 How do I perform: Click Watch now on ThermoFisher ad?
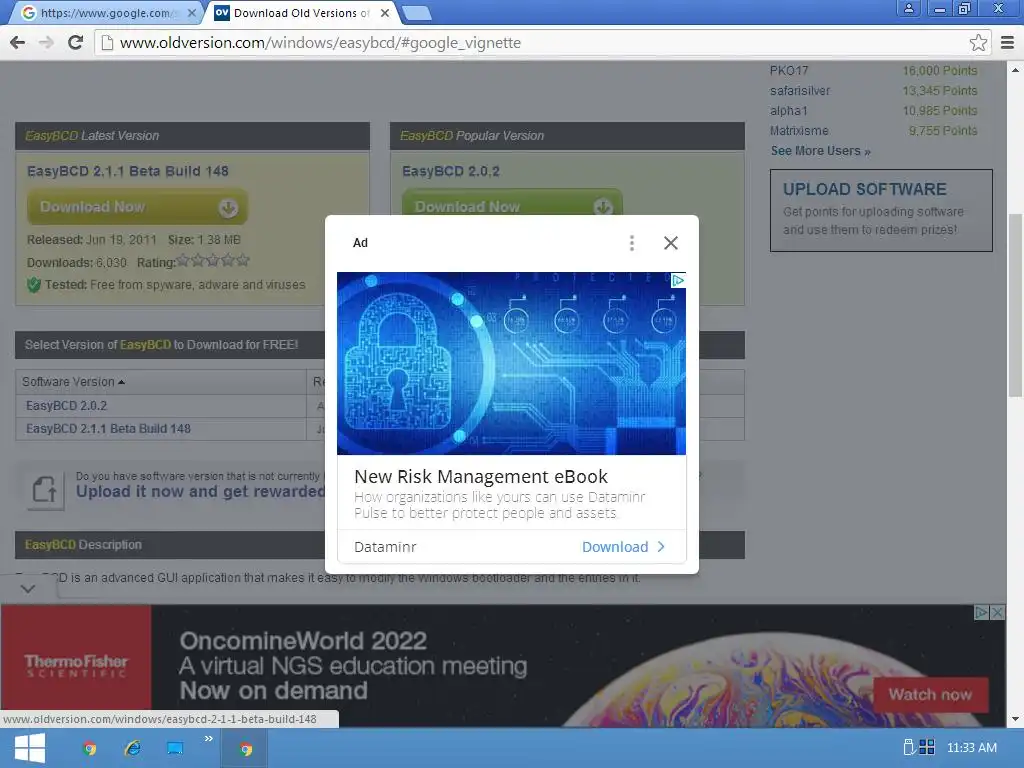pyautogui.click(x=930, y=695)
